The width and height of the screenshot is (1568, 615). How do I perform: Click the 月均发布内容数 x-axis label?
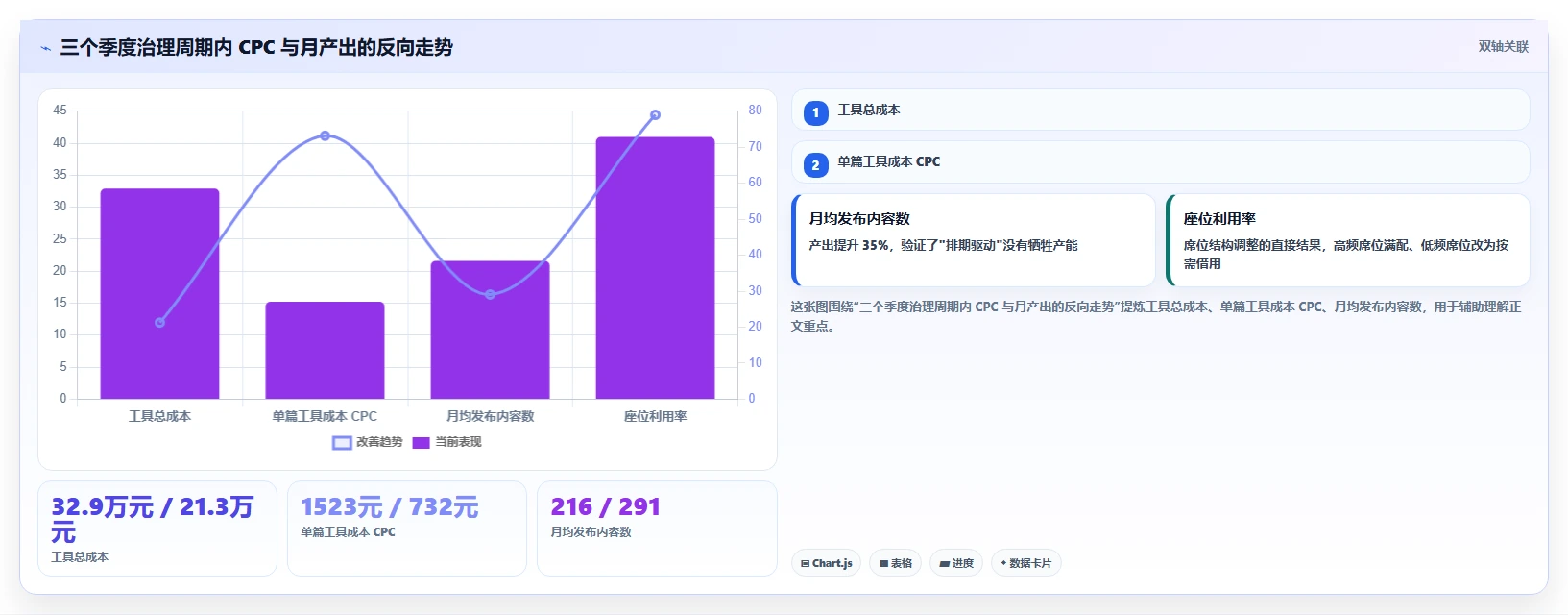click(x=490, y=416)
